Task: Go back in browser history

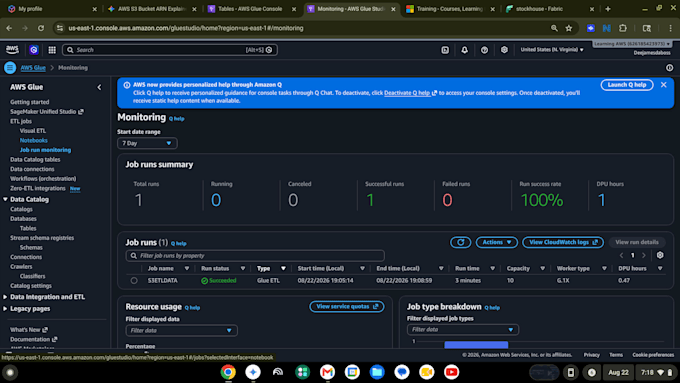Action: point(9,28)
